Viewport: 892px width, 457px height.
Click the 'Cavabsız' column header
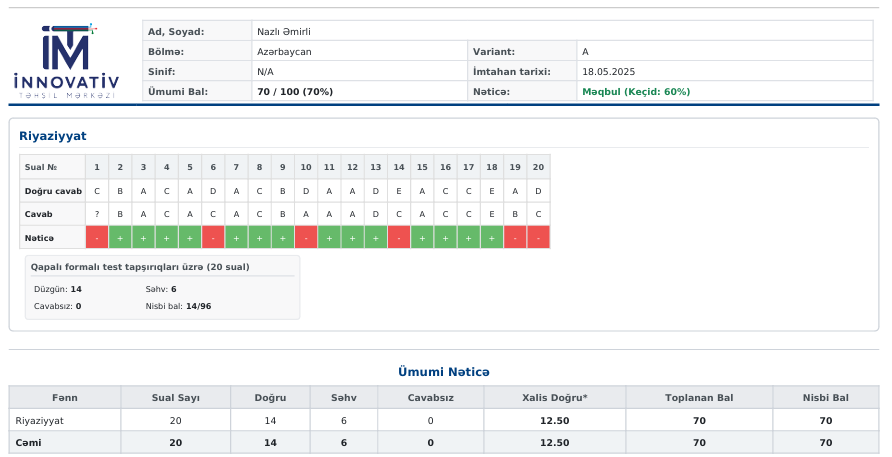431,398
